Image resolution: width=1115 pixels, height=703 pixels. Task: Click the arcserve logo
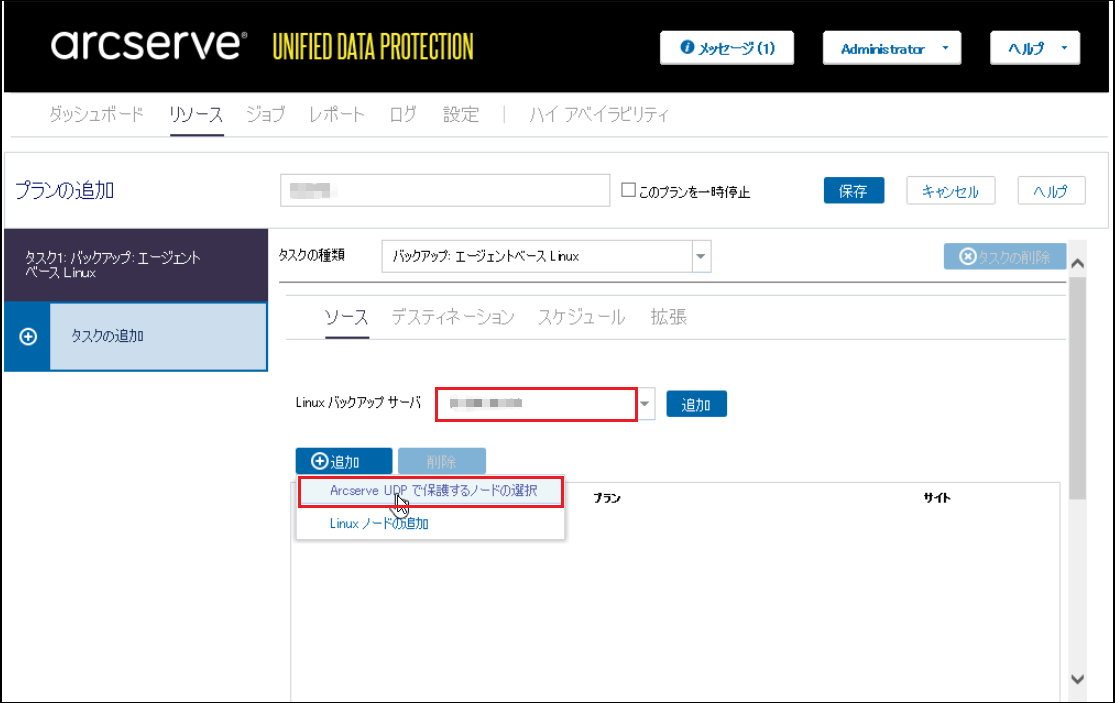coord(148,45)
